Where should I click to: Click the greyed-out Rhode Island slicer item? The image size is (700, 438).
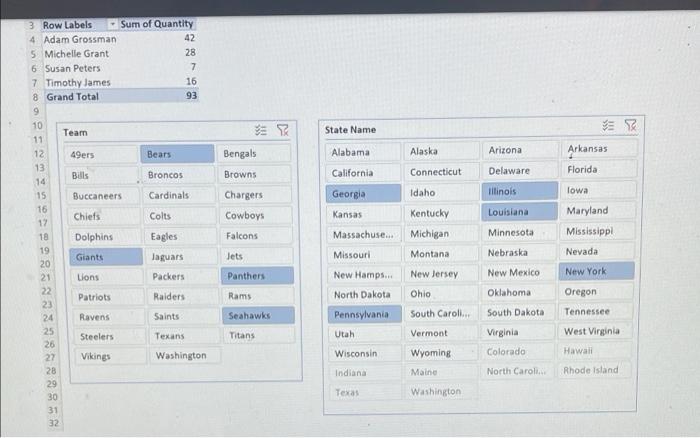tap(594, 370)
